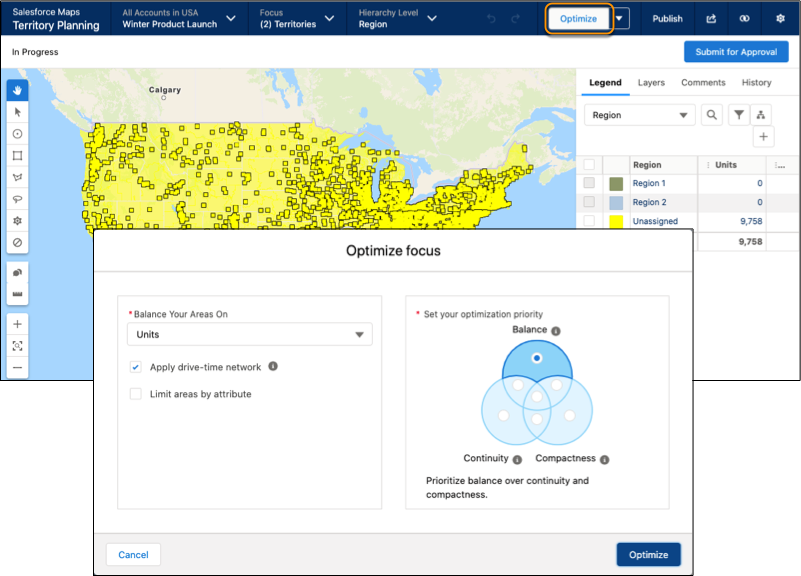Click the linked-circles icon in header
Screen dimensions: 801x576
click(x=744, y=18)
